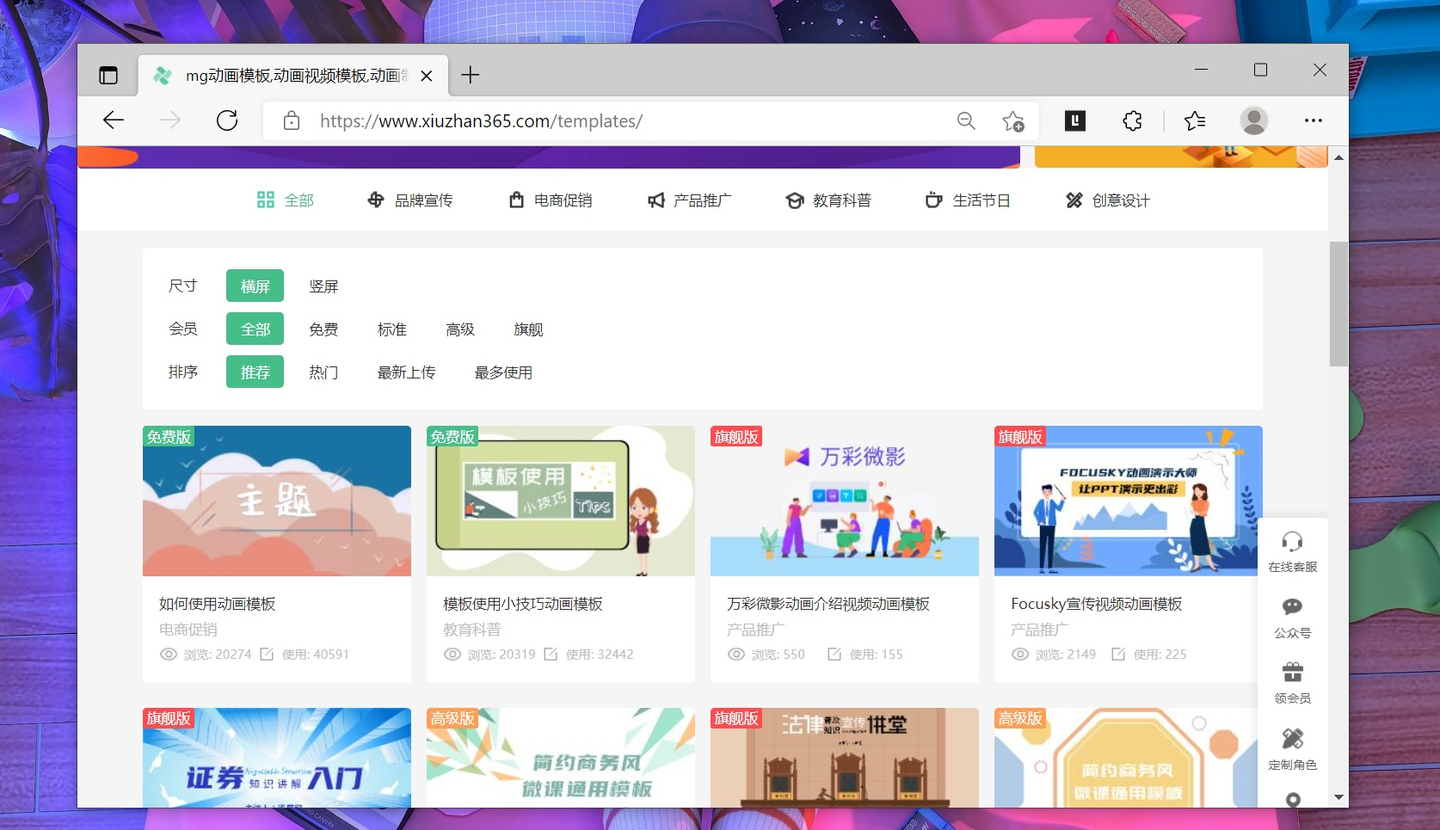
Task: Sort by 最多使用
Action: tap(503, 372)
